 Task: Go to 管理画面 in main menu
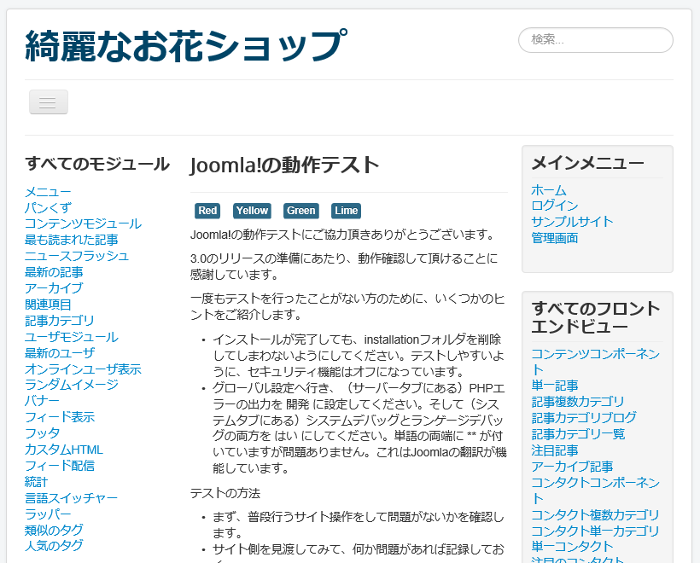tap(554, 238)
